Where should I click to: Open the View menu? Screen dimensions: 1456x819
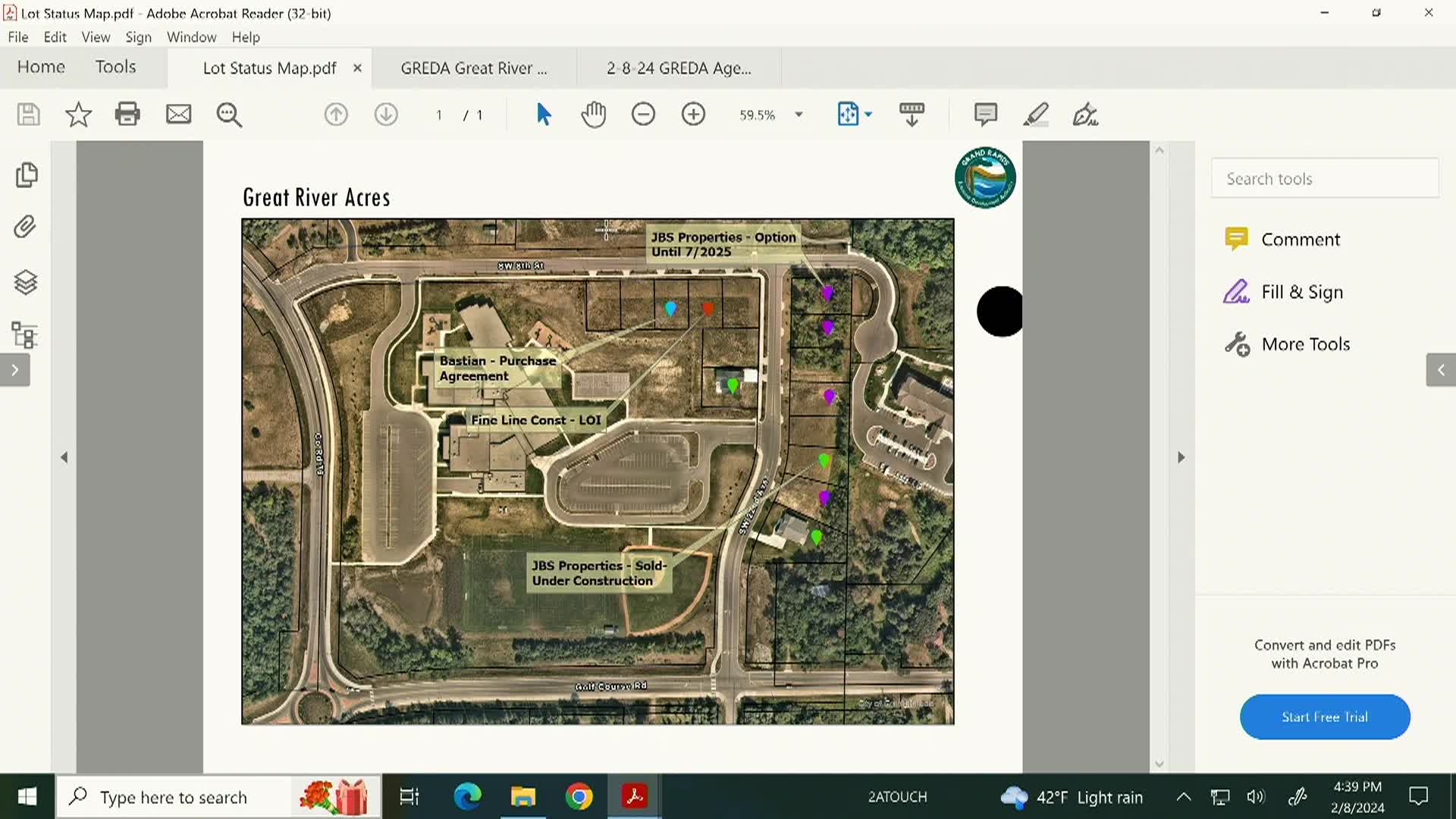pos(96,37)
